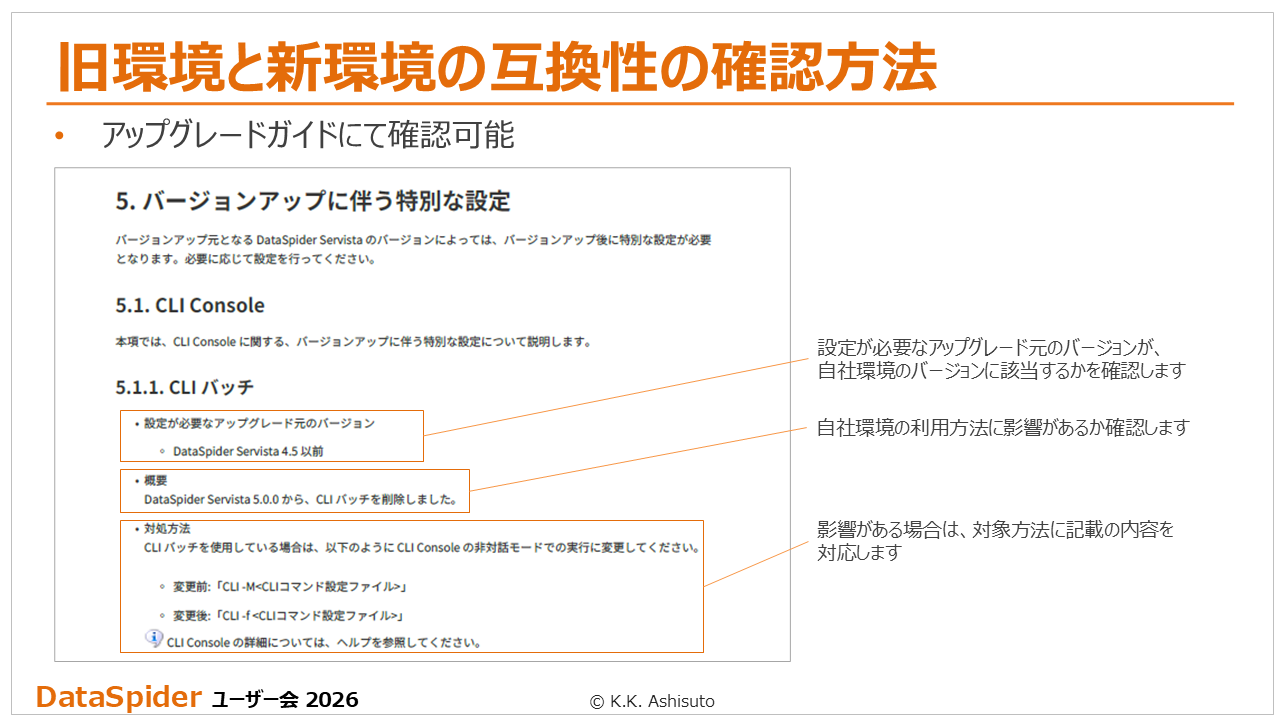Click the 対処方法 bullet label
The height and width of the screenshot is (720, 1280).
click(x=166, y=528)
